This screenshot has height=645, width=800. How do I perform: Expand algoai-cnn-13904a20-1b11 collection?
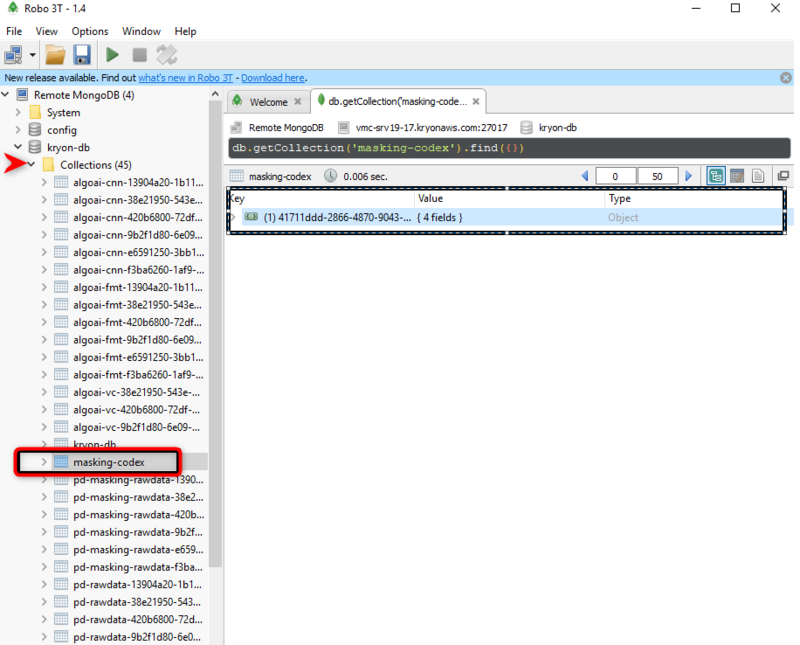(x=44, y=182)
